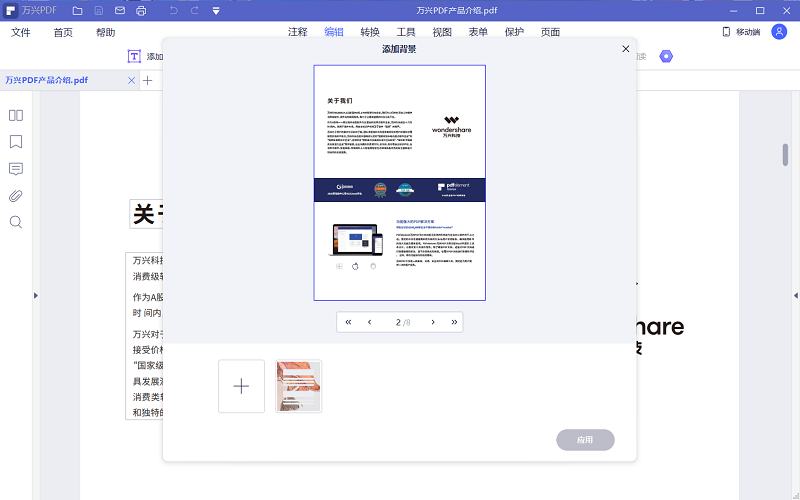Go to next page in preview
The width and height of the screenshot is (800, 500).
click(433, 322)
